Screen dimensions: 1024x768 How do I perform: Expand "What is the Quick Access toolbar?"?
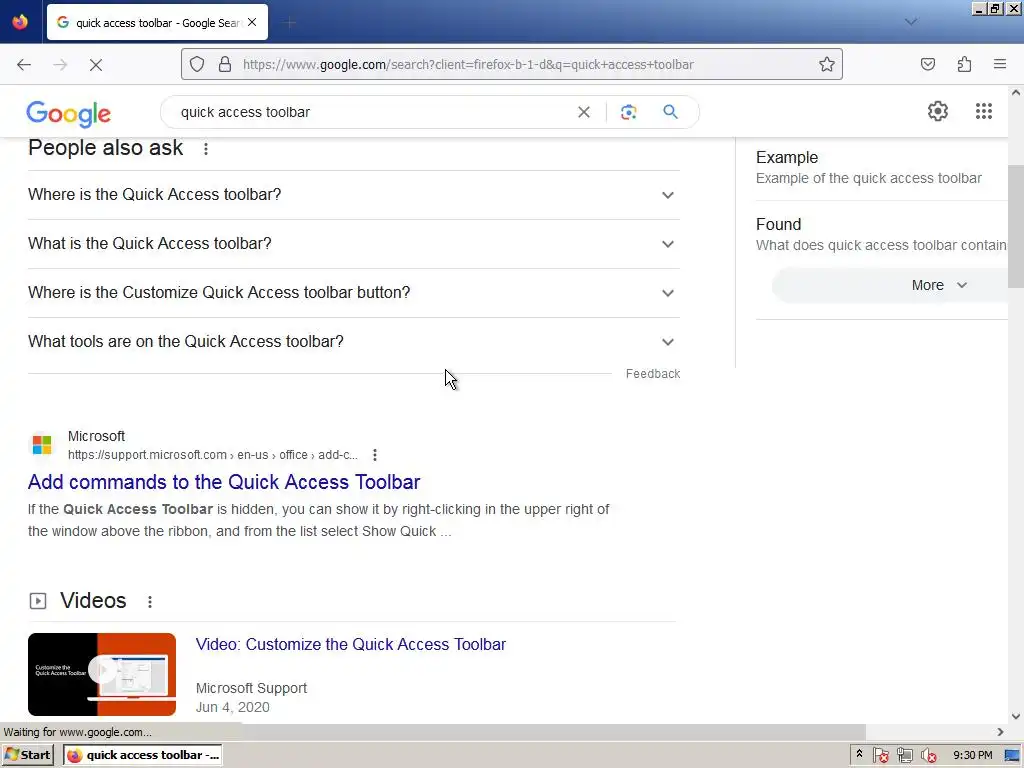click(354, 244)
